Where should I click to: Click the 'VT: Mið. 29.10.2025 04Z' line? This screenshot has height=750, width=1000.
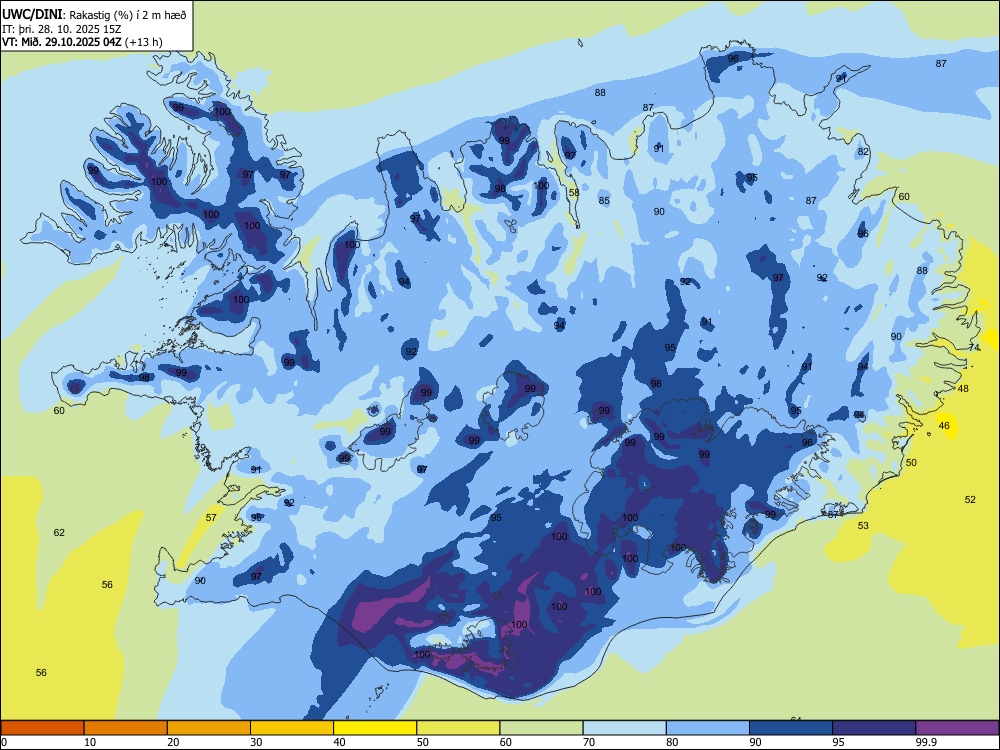(61, 42)
